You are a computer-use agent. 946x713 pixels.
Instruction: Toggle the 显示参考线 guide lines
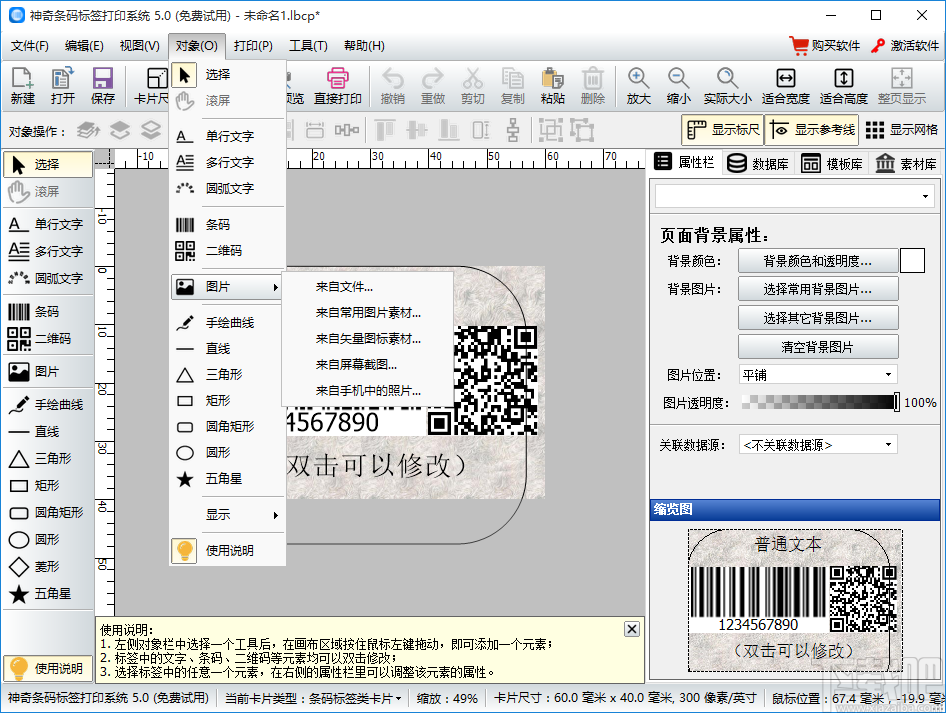(x=812, y=129)
